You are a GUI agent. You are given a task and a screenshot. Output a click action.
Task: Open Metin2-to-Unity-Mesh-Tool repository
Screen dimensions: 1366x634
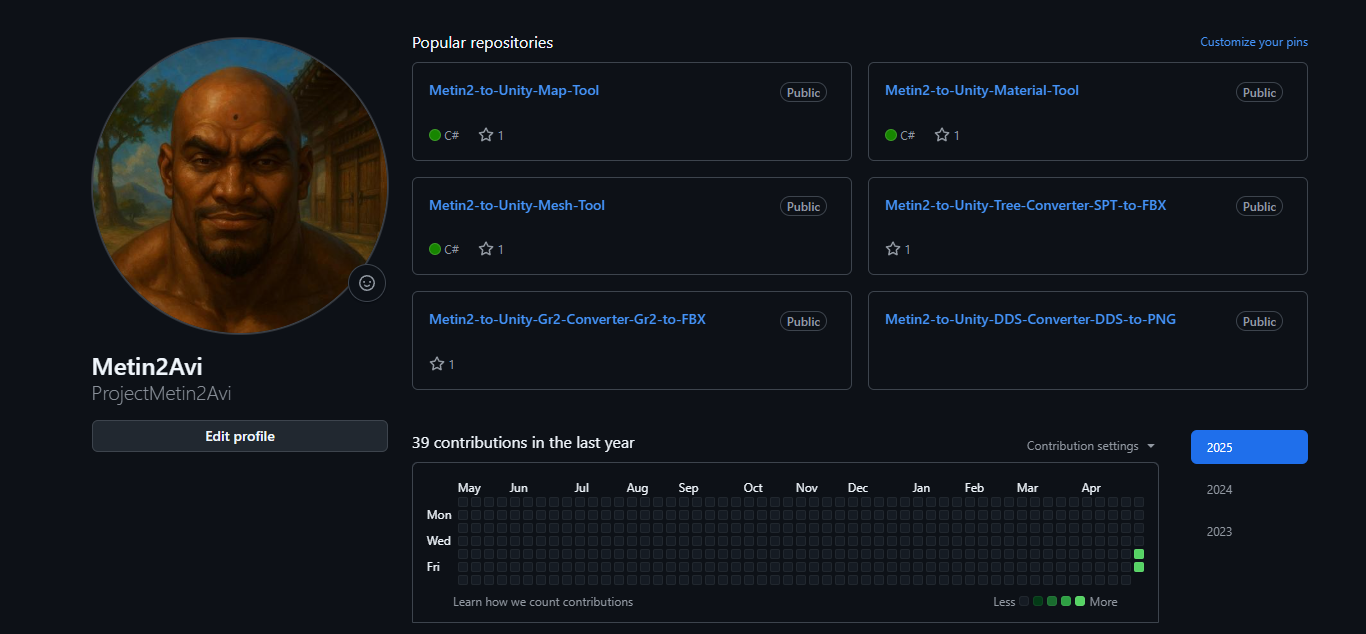517,205
